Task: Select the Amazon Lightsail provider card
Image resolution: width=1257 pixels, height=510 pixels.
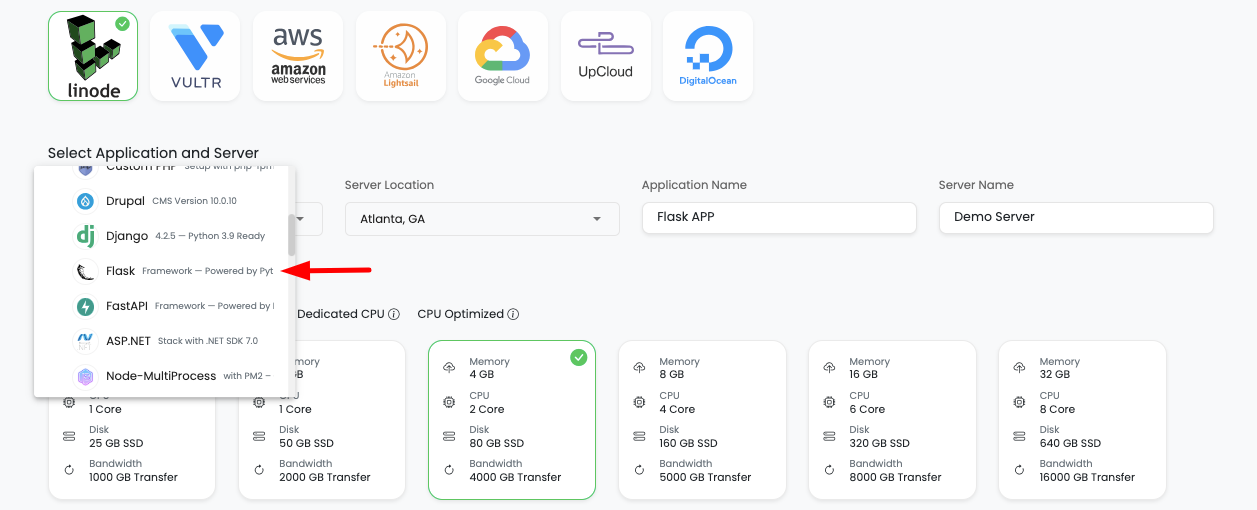Action: pyautogui.click(x=401, y=57)
